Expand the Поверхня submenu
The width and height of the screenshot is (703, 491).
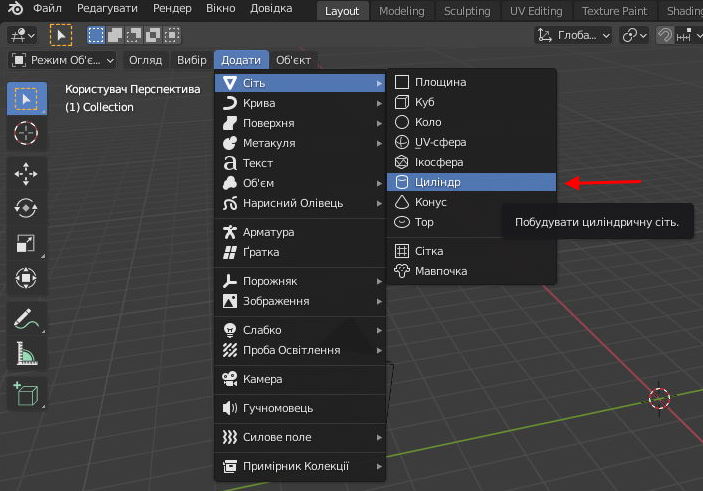click(300, 123)
